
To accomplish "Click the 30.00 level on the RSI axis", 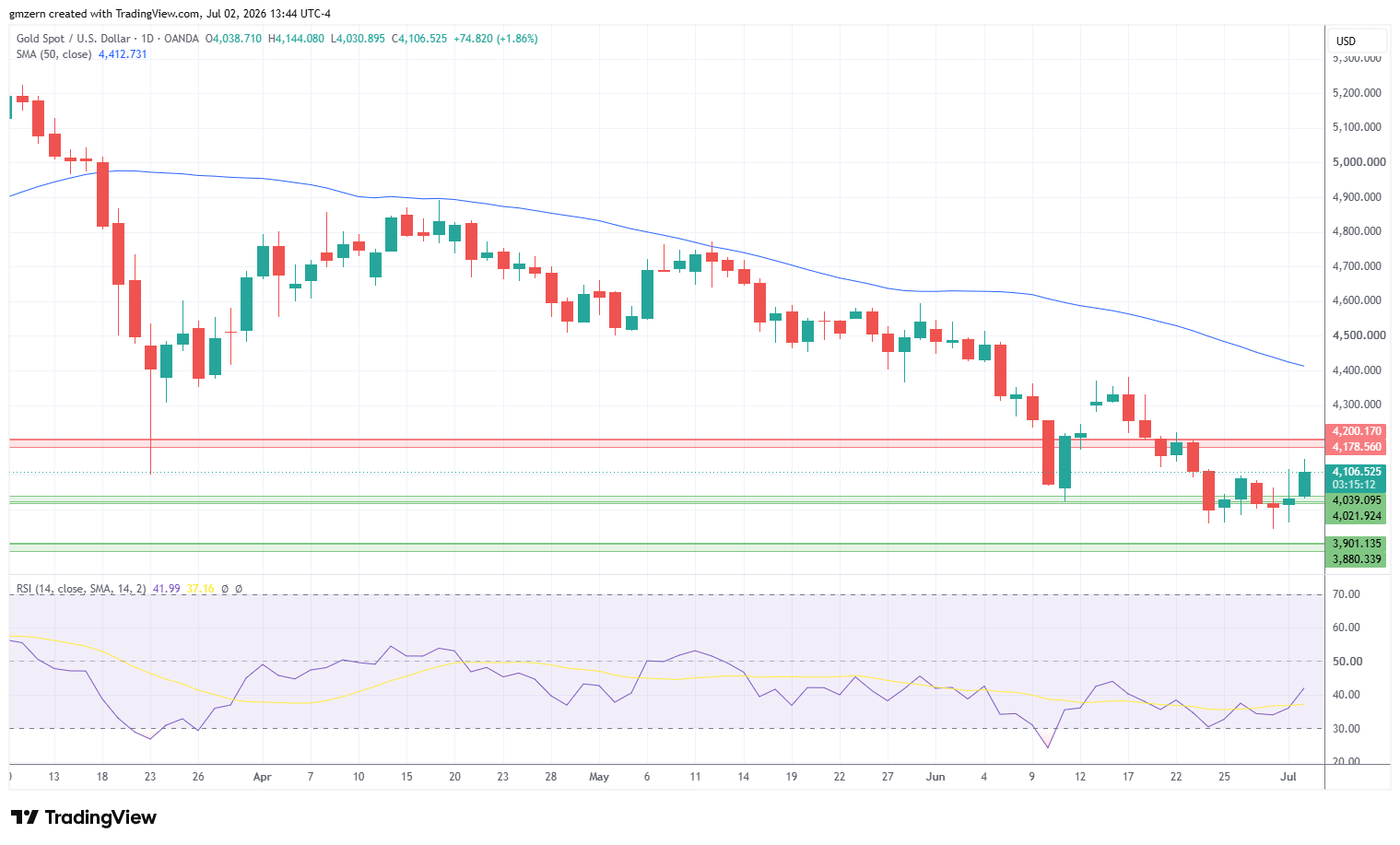I will pos(1347,729).
